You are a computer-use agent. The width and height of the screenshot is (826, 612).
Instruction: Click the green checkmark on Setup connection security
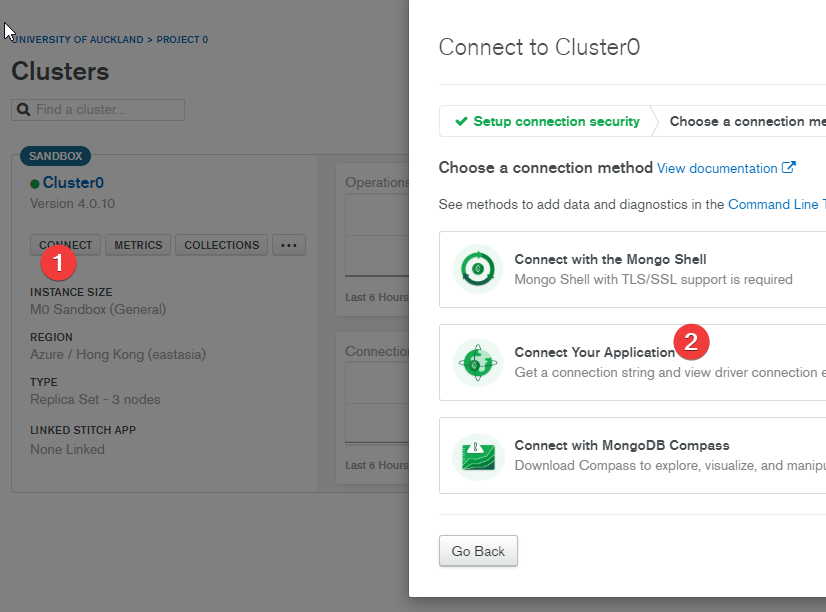coord(461,121)
